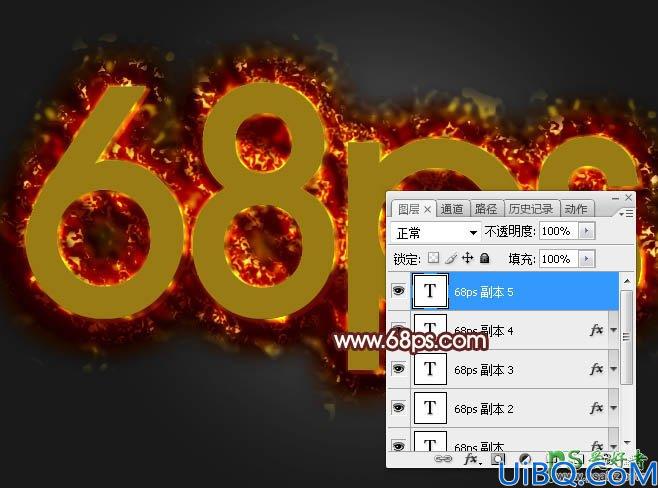This screenshot has width=658, height=488.
Task: Switch to the 动作 (Actions) tab
Action: click(576, 209)
